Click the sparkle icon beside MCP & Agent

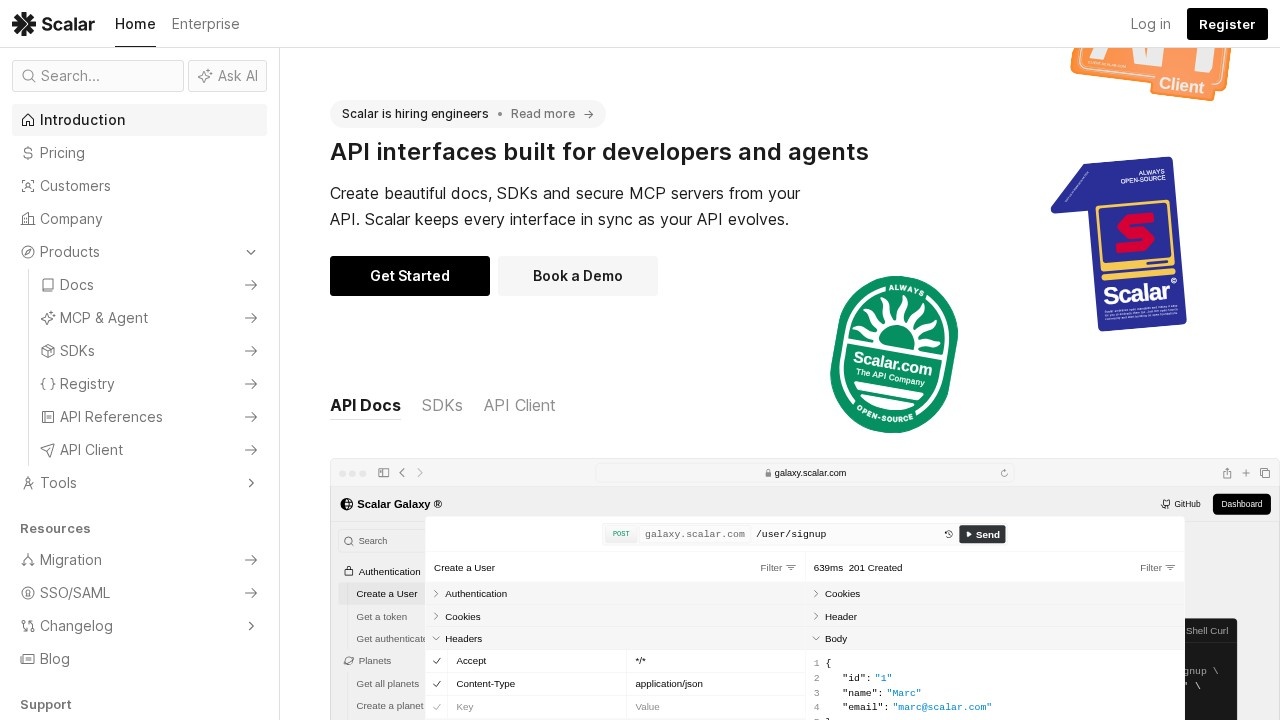(48, 318)
